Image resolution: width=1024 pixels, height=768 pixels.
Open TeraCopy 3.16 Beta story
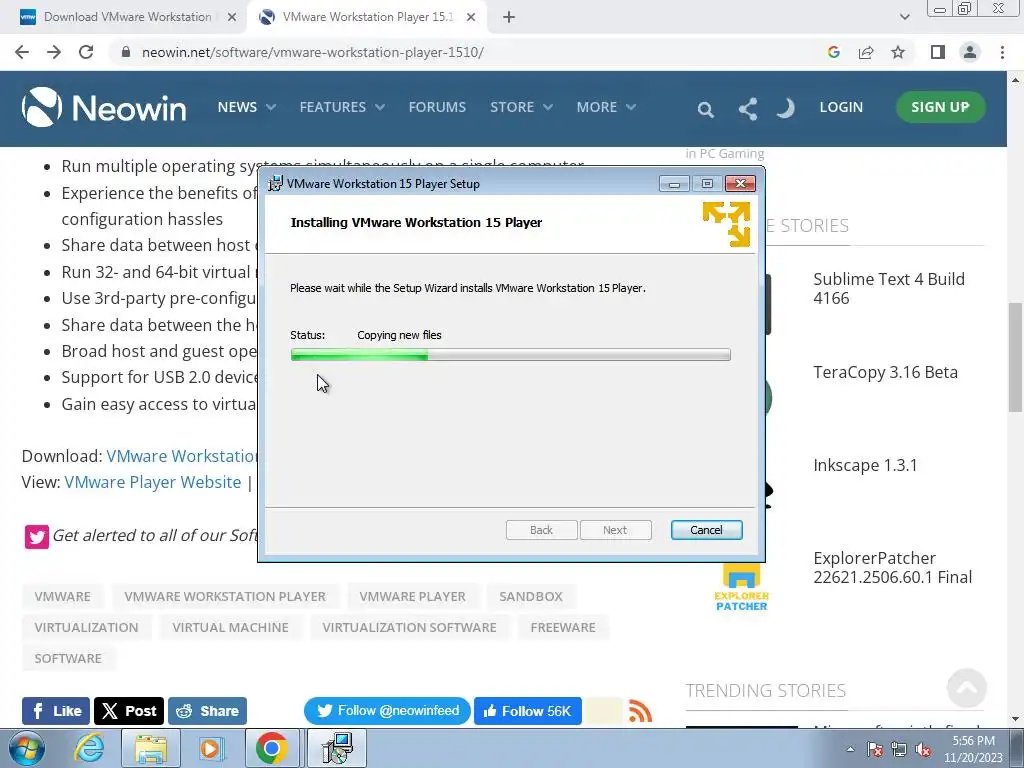coord(885,372)
